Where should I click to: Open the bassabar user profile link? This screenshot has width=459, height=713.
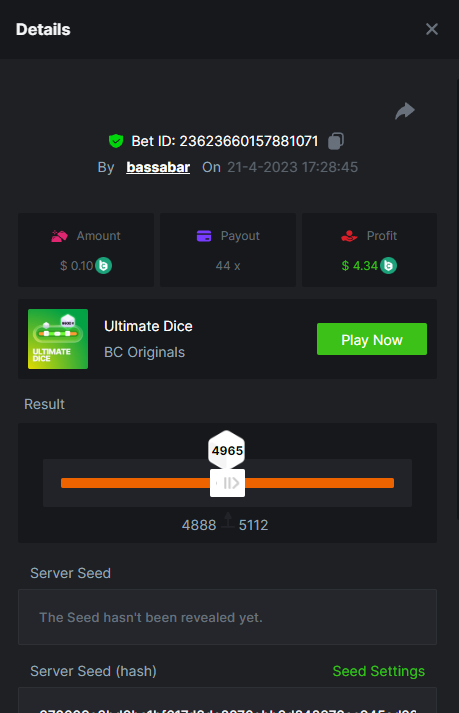(x=158, y=167)
